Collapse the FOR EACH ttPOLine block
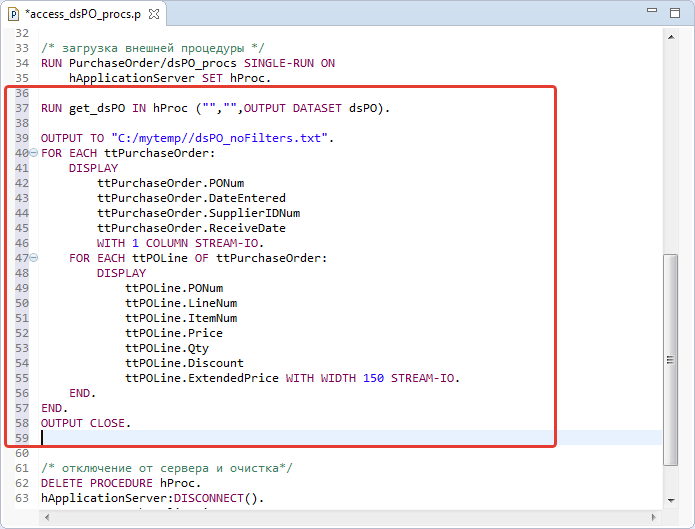This screenshot has width=695, height=529. (33, 258)
